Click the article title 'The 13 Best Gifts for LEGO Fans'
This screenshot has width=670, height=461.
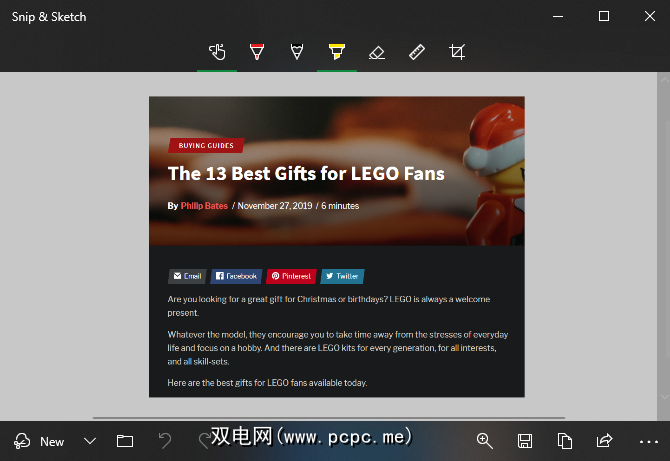pyautogui.click(x=306, y=173)
